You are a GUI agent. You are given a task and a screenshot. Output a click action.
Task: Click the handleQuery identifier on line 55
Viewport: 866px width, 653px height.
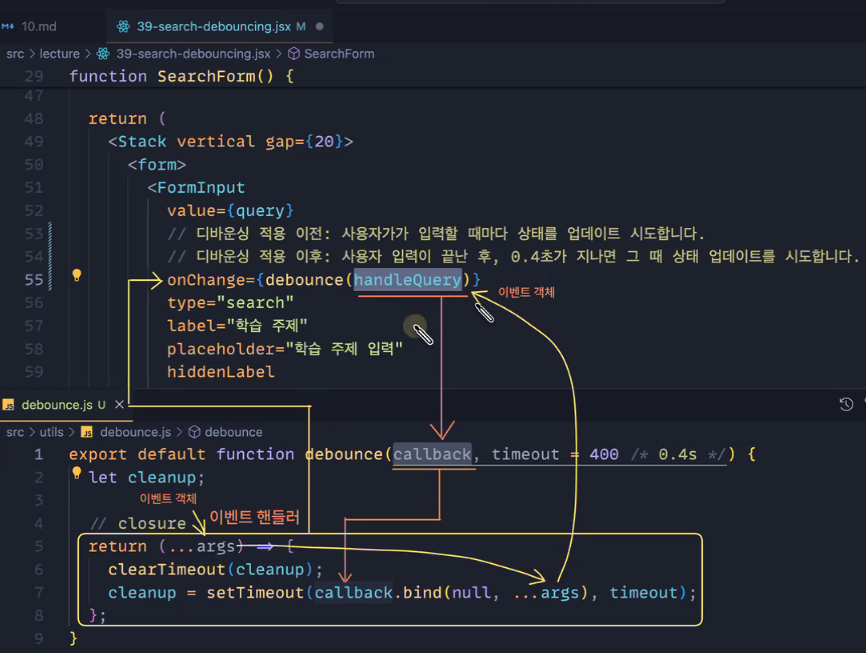point(408,280)
